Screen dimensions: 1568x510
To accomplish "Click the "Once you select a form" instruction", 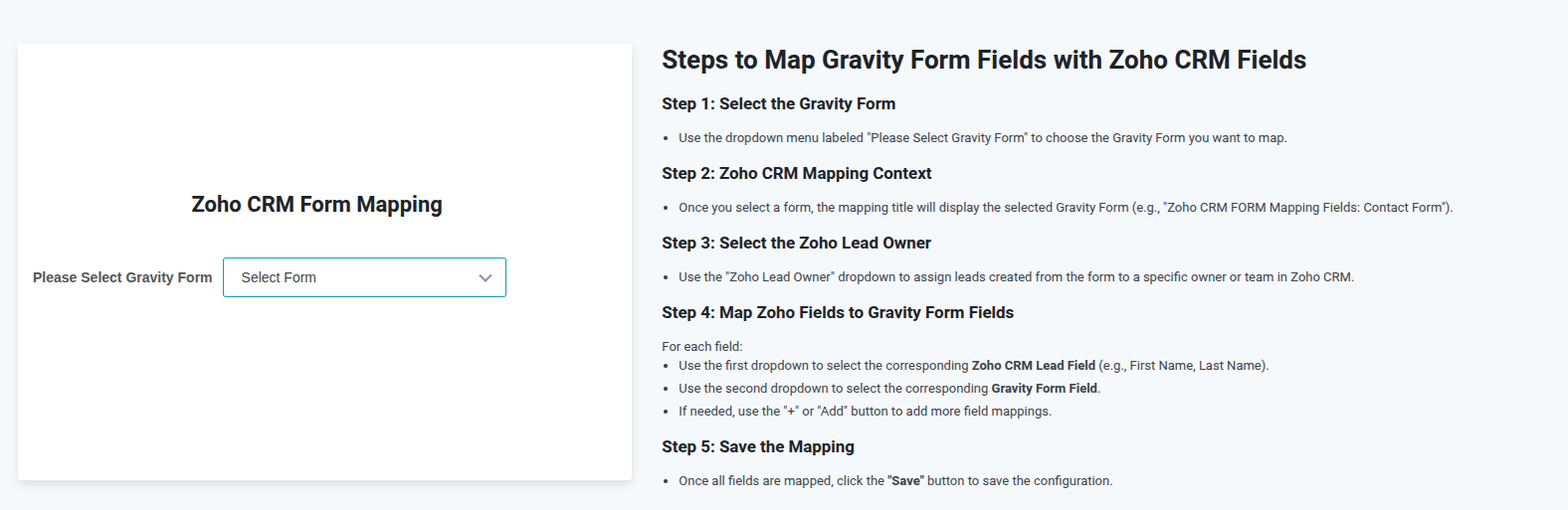I will (1065, 208).
